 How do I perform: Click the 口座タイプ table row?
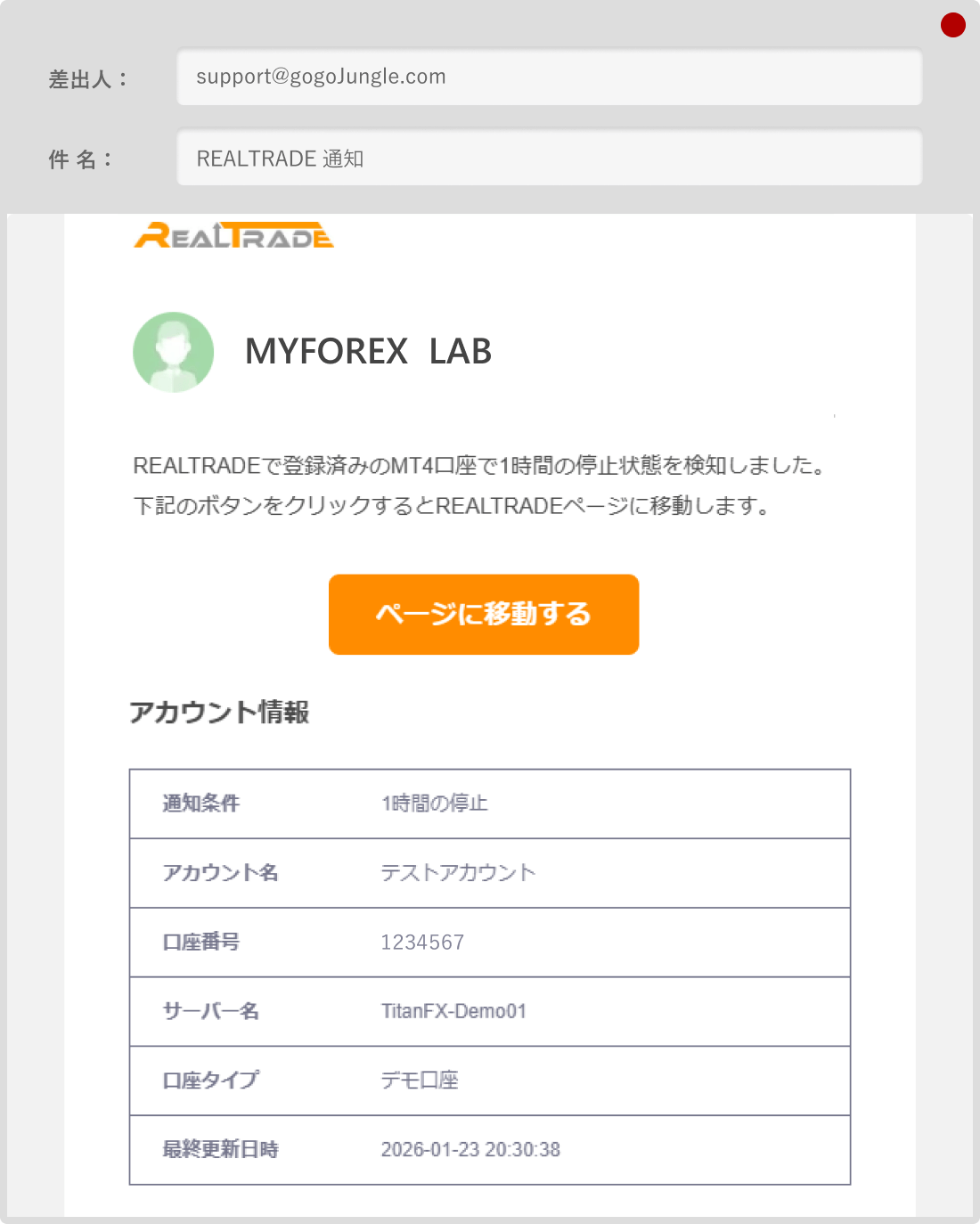pos(490,1081)
